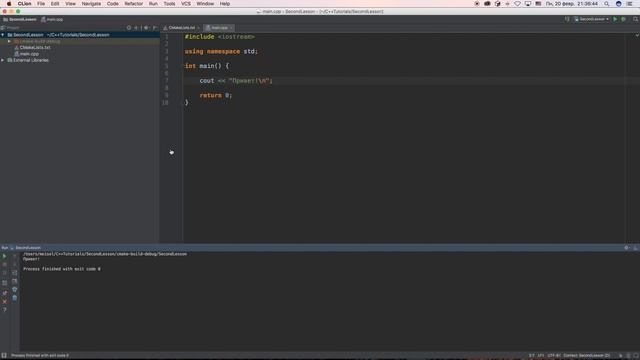The height and width of the screenshot is (360, 640).
Task: Click the Dropbox icon in the macOS menu bar
Action: 498,4
